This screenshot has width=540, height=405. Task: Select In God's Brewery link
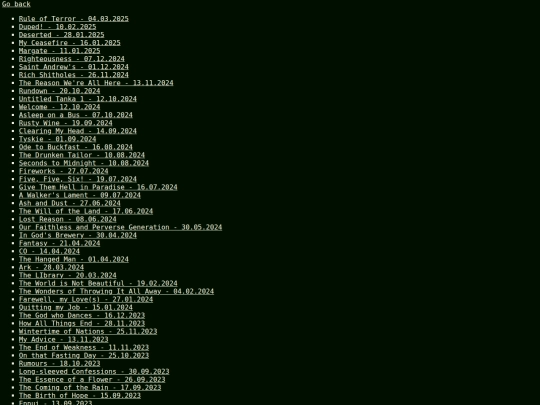tap(78, 235)
